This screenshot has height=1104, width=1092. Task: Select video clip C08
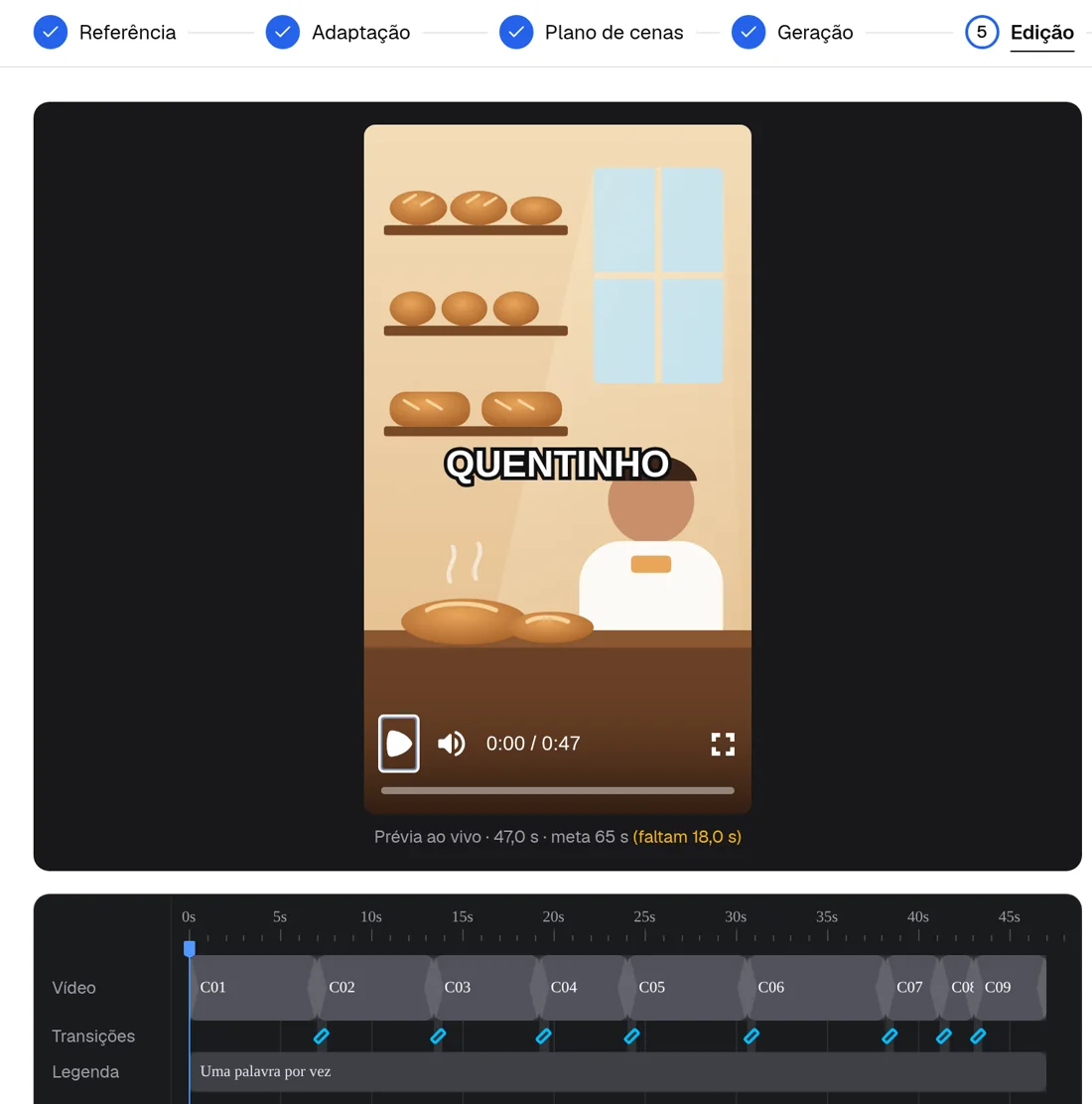pos(958,987)
